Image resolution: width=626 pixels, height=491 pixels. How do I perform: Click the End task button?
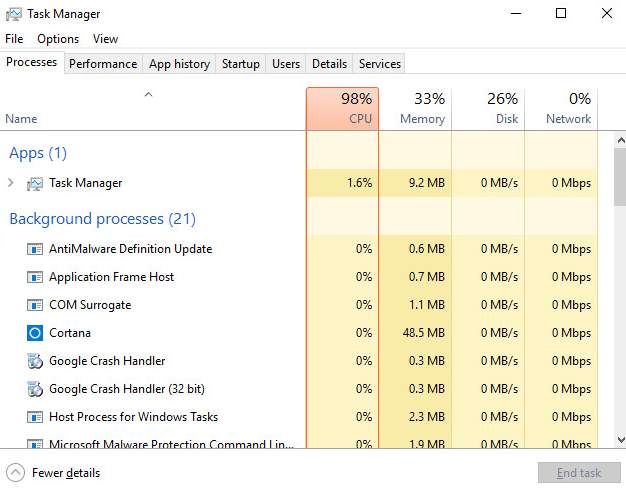pyautogui.click(x=579, y=473)
